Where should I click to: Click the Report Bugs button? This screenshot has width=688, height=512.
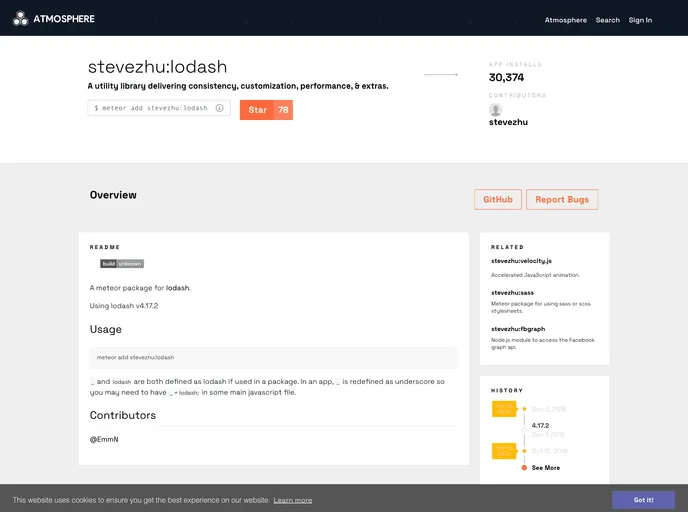[562, 200]
